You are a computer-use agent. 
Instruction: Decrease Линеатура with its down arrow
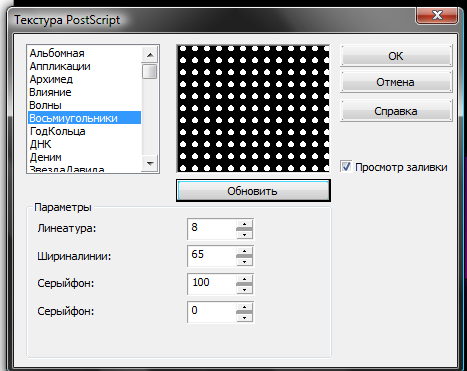244,234
